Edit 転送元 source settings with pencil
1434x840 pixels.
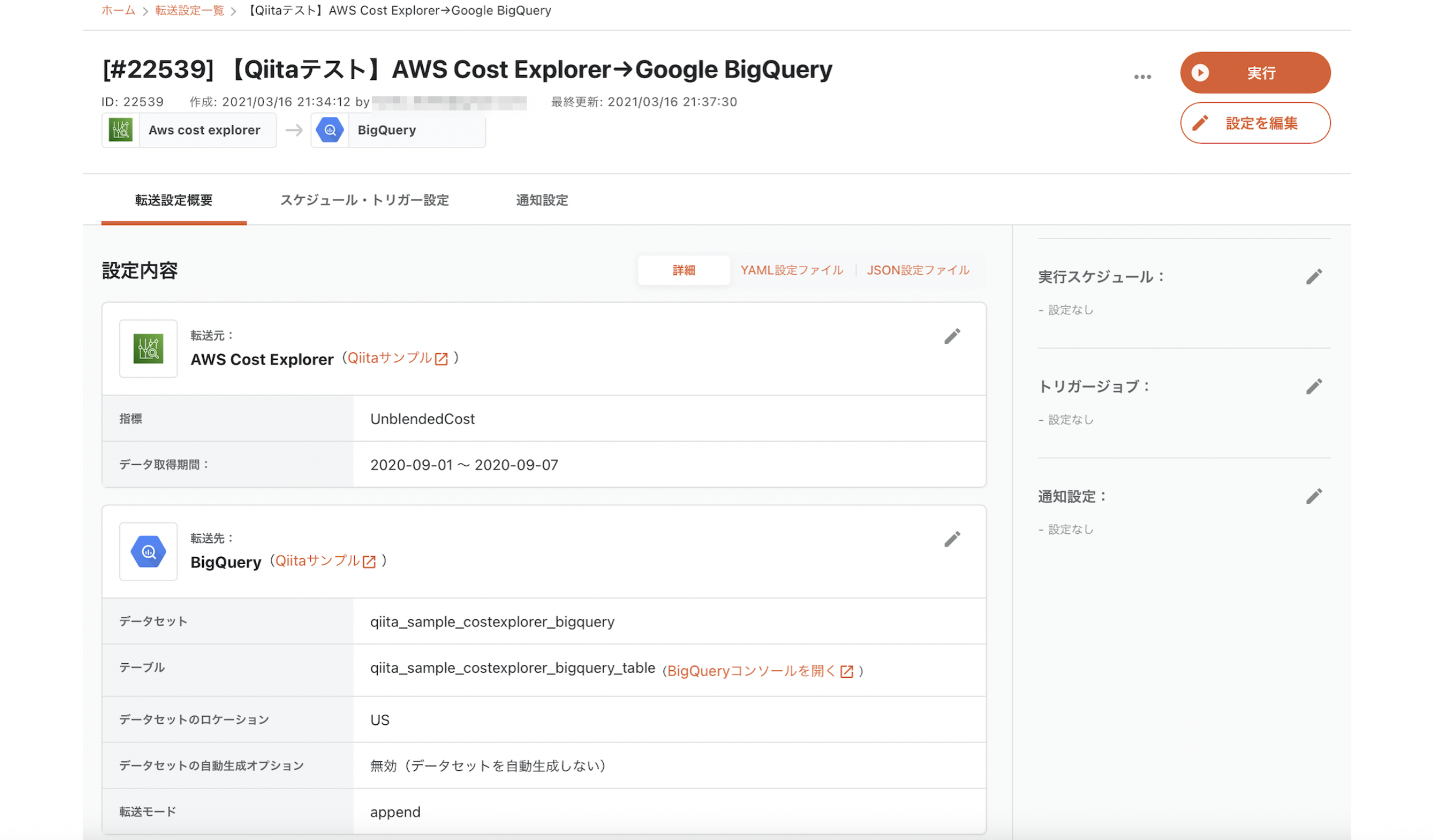(952, 336)
